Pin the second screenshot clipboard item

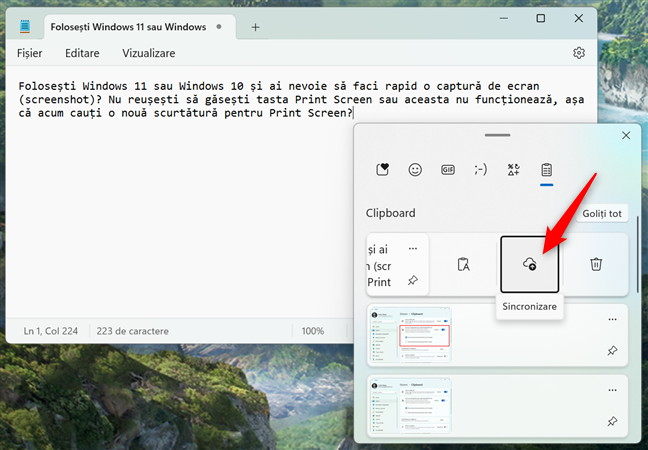[x=612, y=421]
